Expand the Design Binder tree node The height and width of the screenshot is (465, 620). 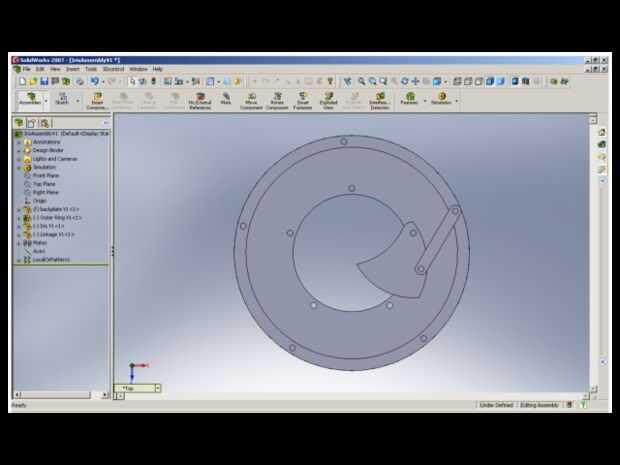19,151
